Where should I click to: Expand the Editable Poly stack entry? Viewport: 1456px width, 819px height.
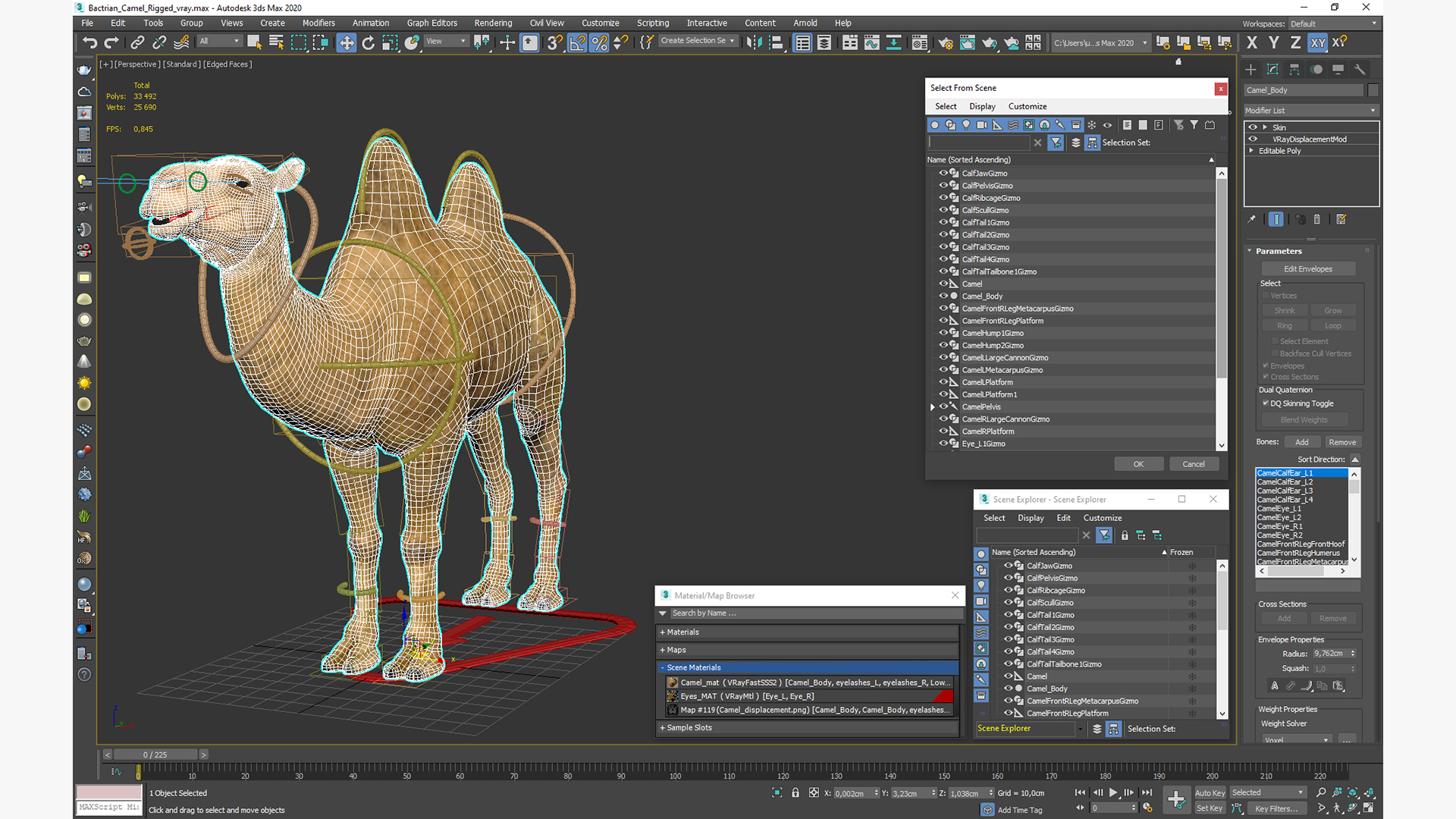pos(1251,151)
